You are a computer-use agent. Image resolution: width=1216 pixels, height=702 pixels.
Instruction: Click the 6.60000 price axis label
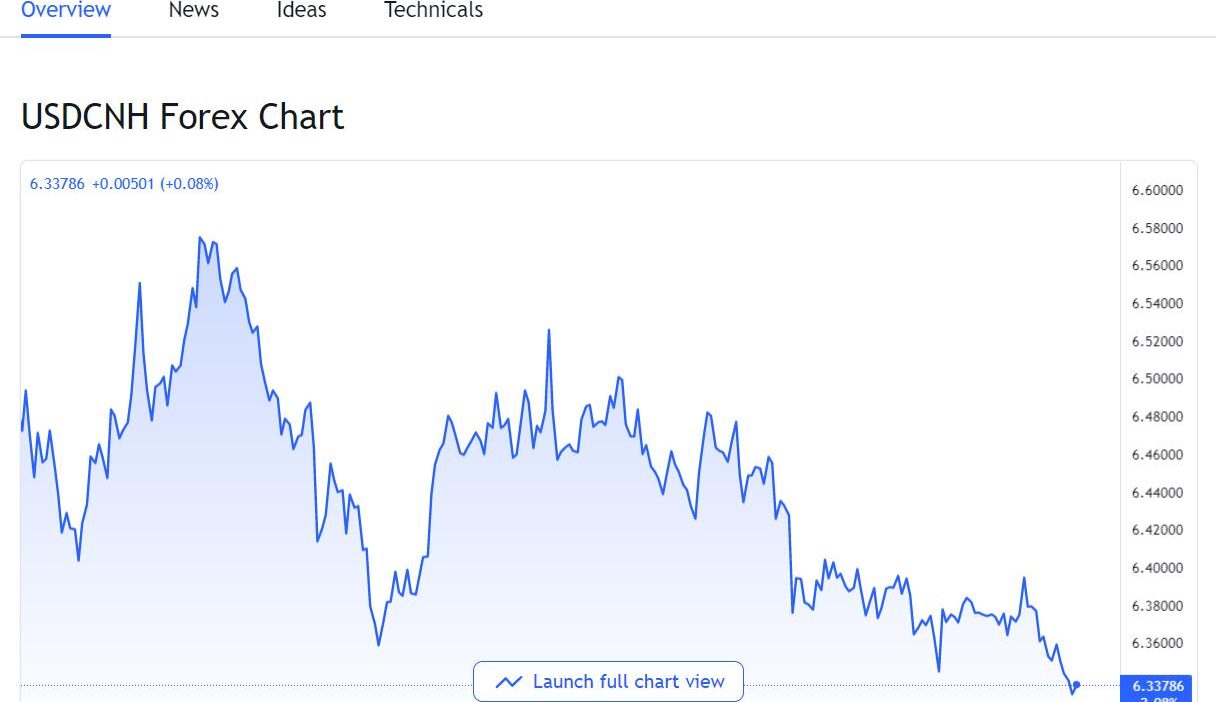(1158, 190)
